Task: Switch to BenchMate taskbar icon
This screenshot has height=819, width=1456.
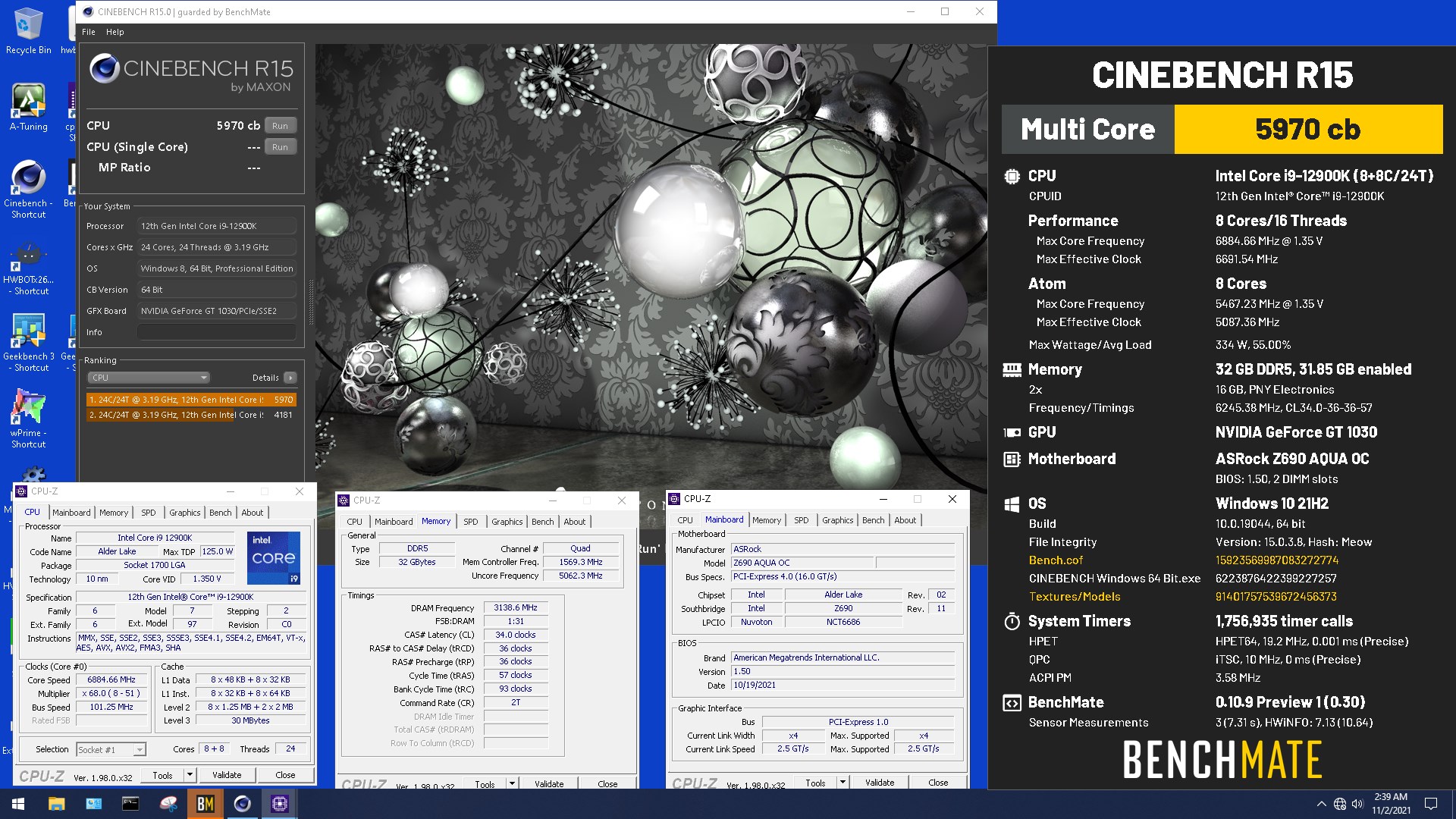Action: coord(205,804)
